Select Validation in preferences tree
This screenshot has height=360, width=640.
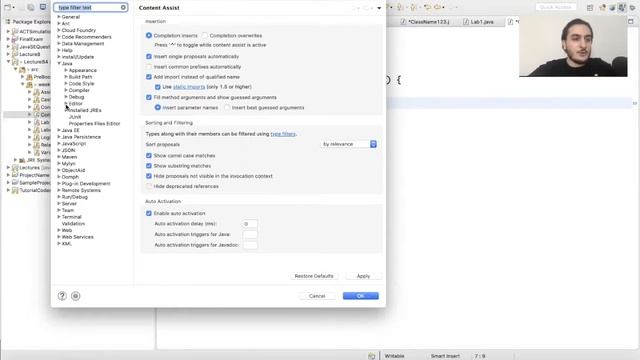[73, 223]
